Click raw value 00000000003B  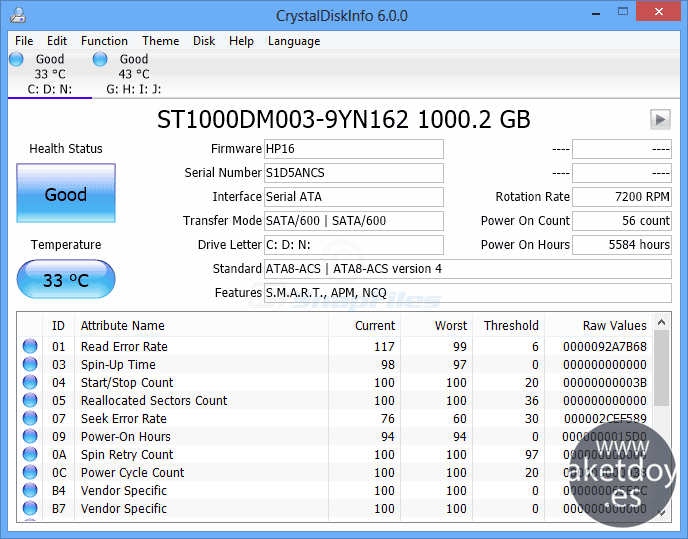605,383
